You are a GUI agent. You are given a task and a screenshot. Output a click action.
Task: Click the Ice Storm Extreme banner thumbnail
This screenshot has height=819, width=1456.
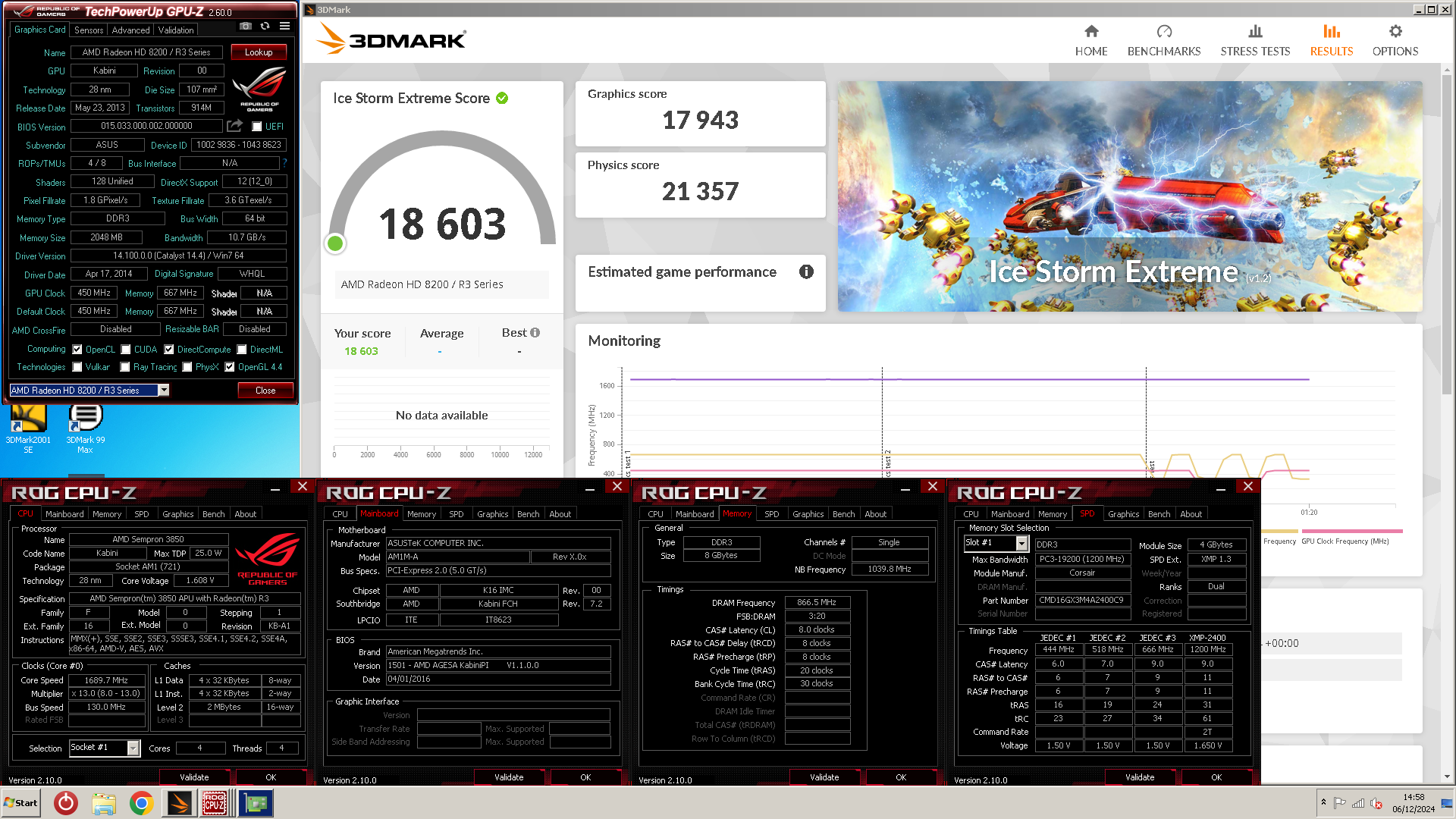click(x=1130, y=196)
